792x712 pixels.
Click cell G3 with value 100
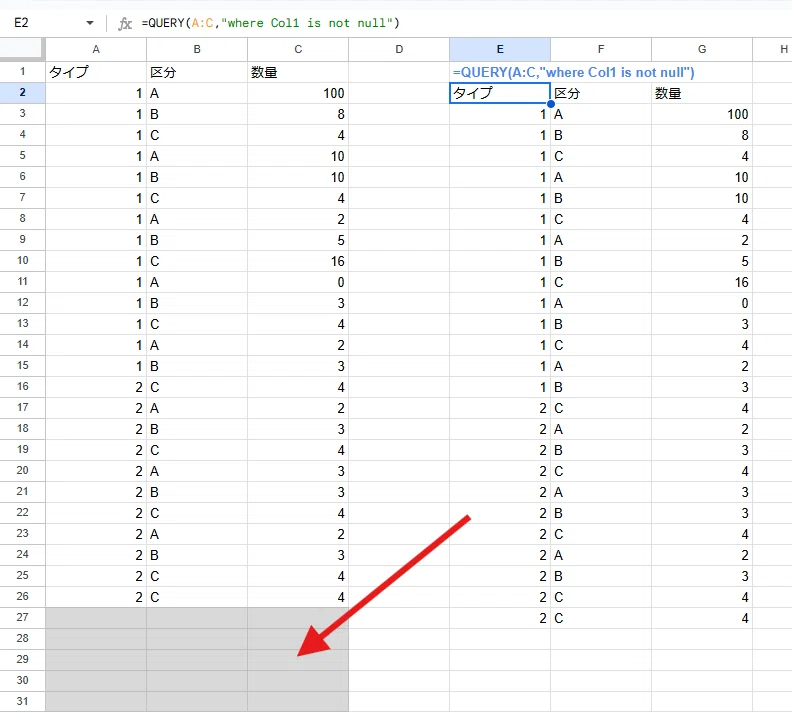[702, 114]
